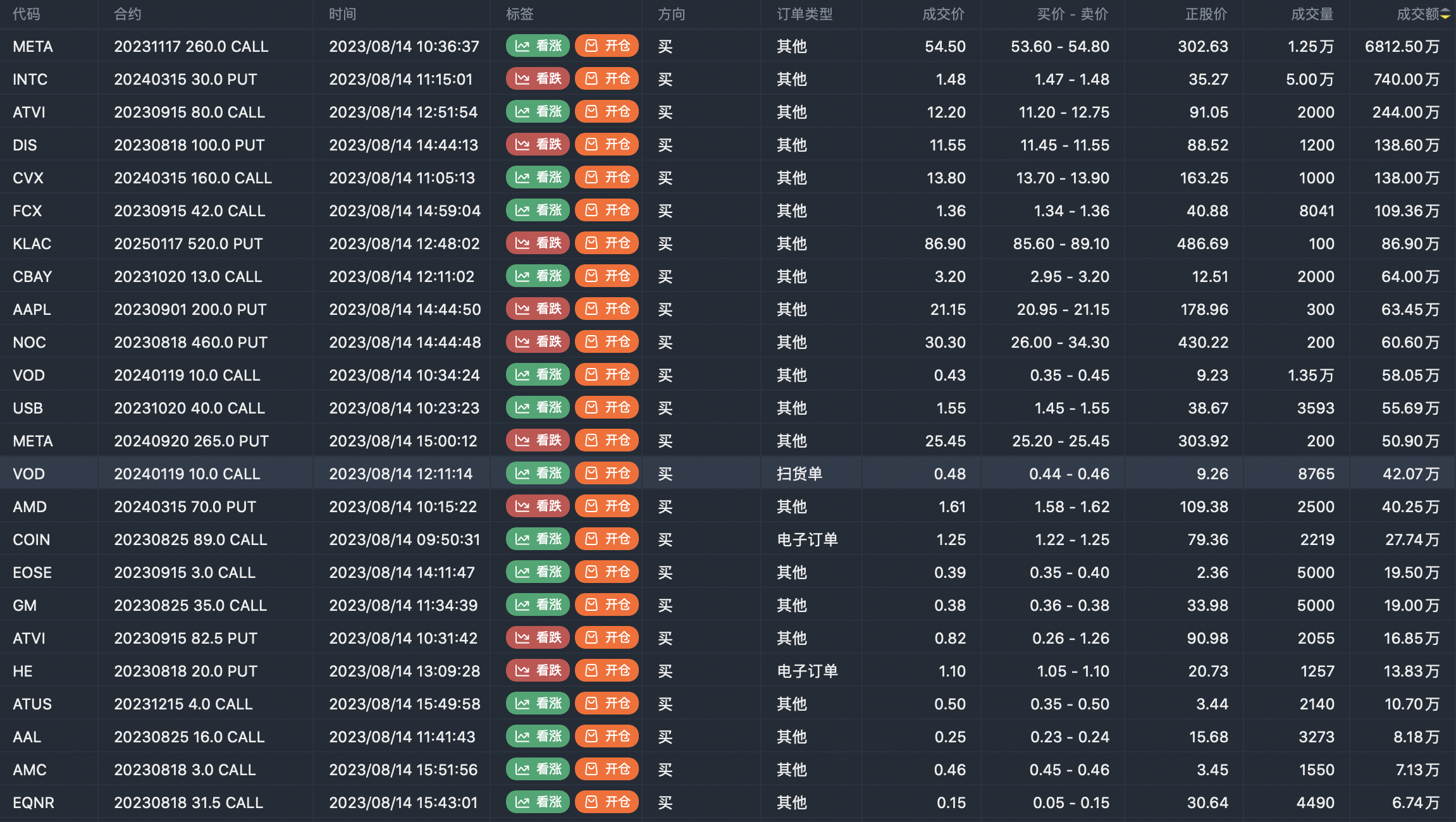Select the 20240315 70.0 PUT contract for AMD
The height and width of the screenshot is (822, 1456).
tap(185, 506)
